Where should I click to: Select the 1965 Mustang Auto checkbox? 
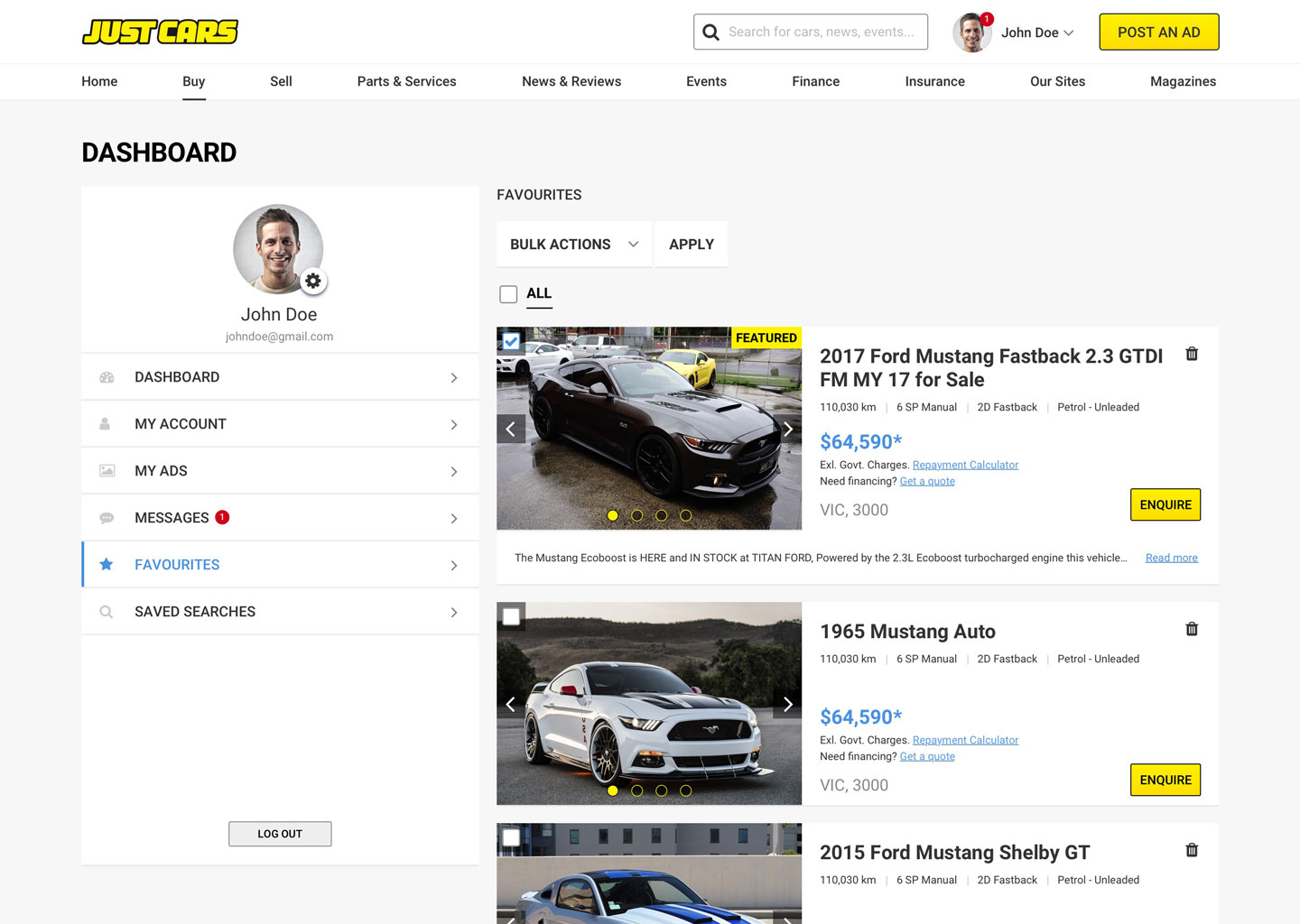click(x=511, y=616)
